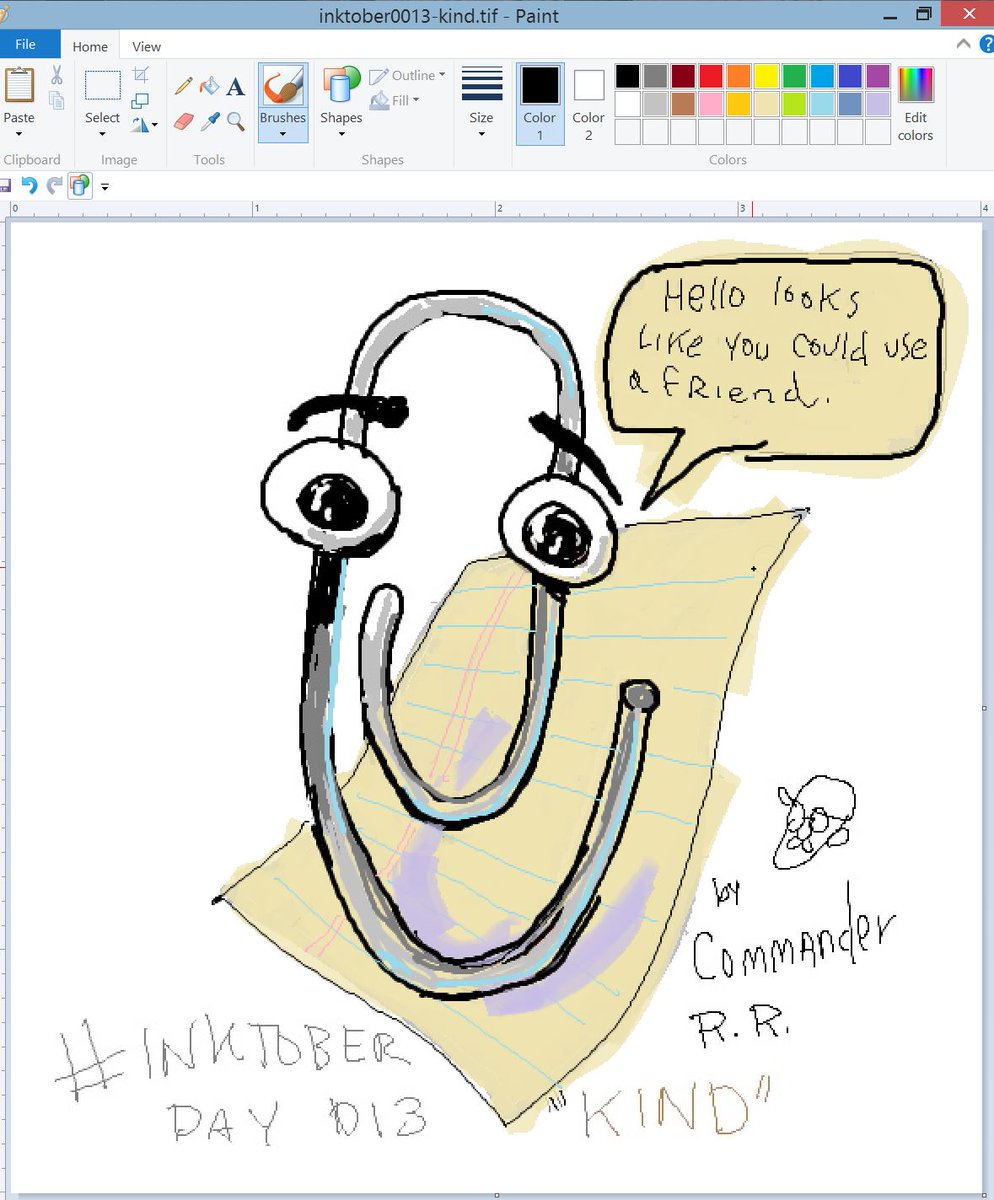
Task: Select the Pencil tool
Action: 183,87
